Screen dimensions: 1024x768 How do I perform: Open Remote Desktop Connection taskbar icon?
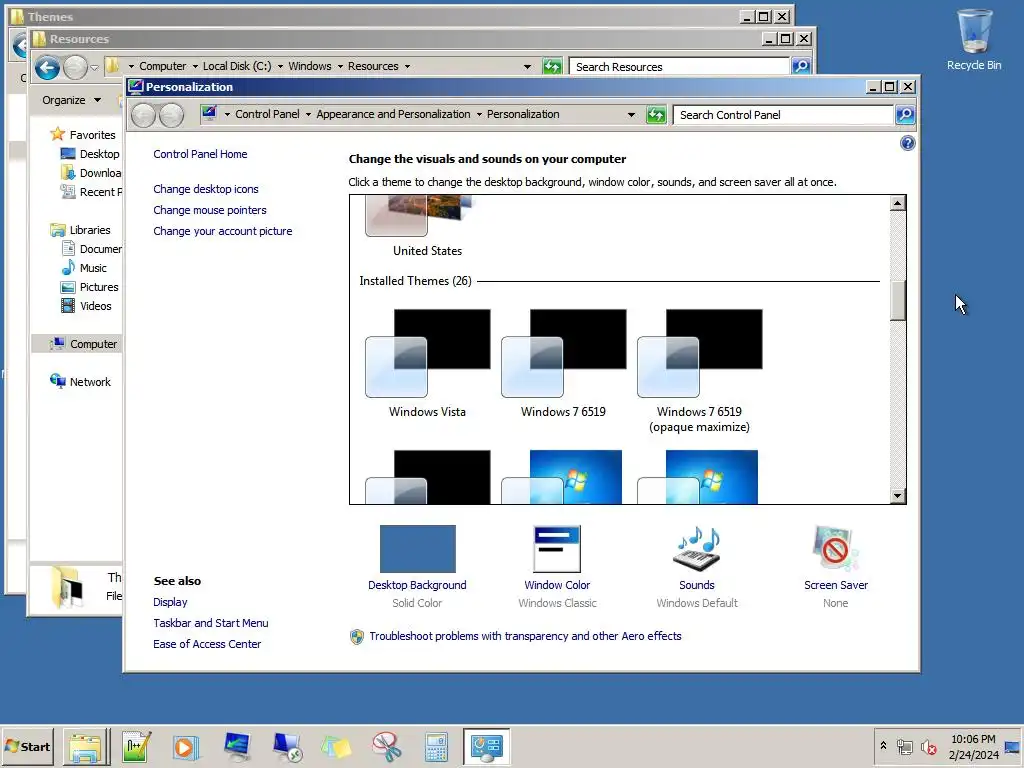[x=287, y=747]
